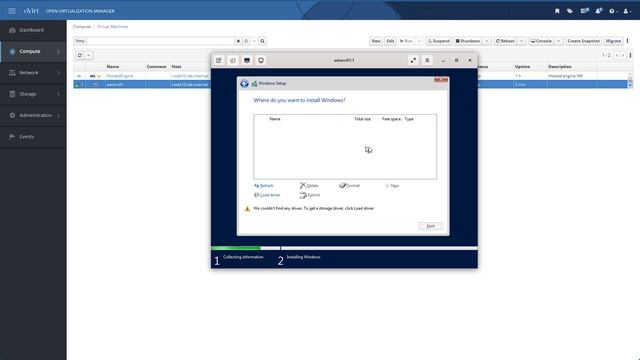Open the Run options dropdown arrow
This screenshot has height=360, width=640.
click(419, 41)
